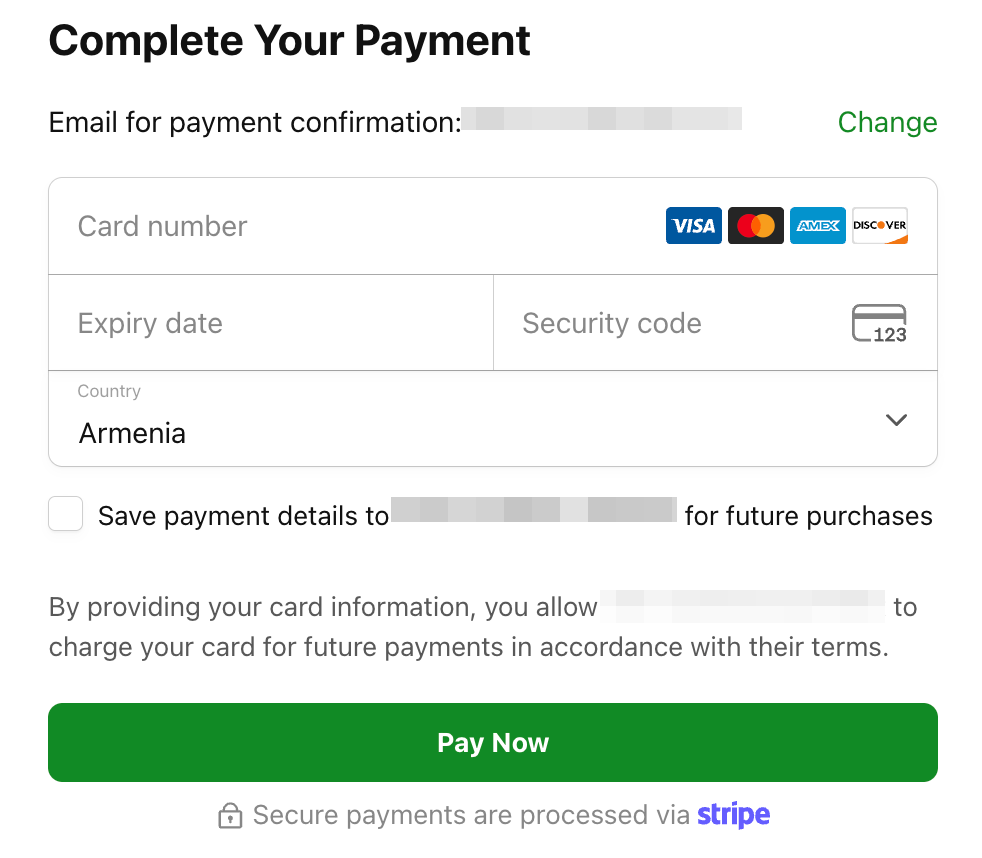The width and height of the screenshot is (982, 858).
Task: Click the Visa card logo
Action: [693, 226]
